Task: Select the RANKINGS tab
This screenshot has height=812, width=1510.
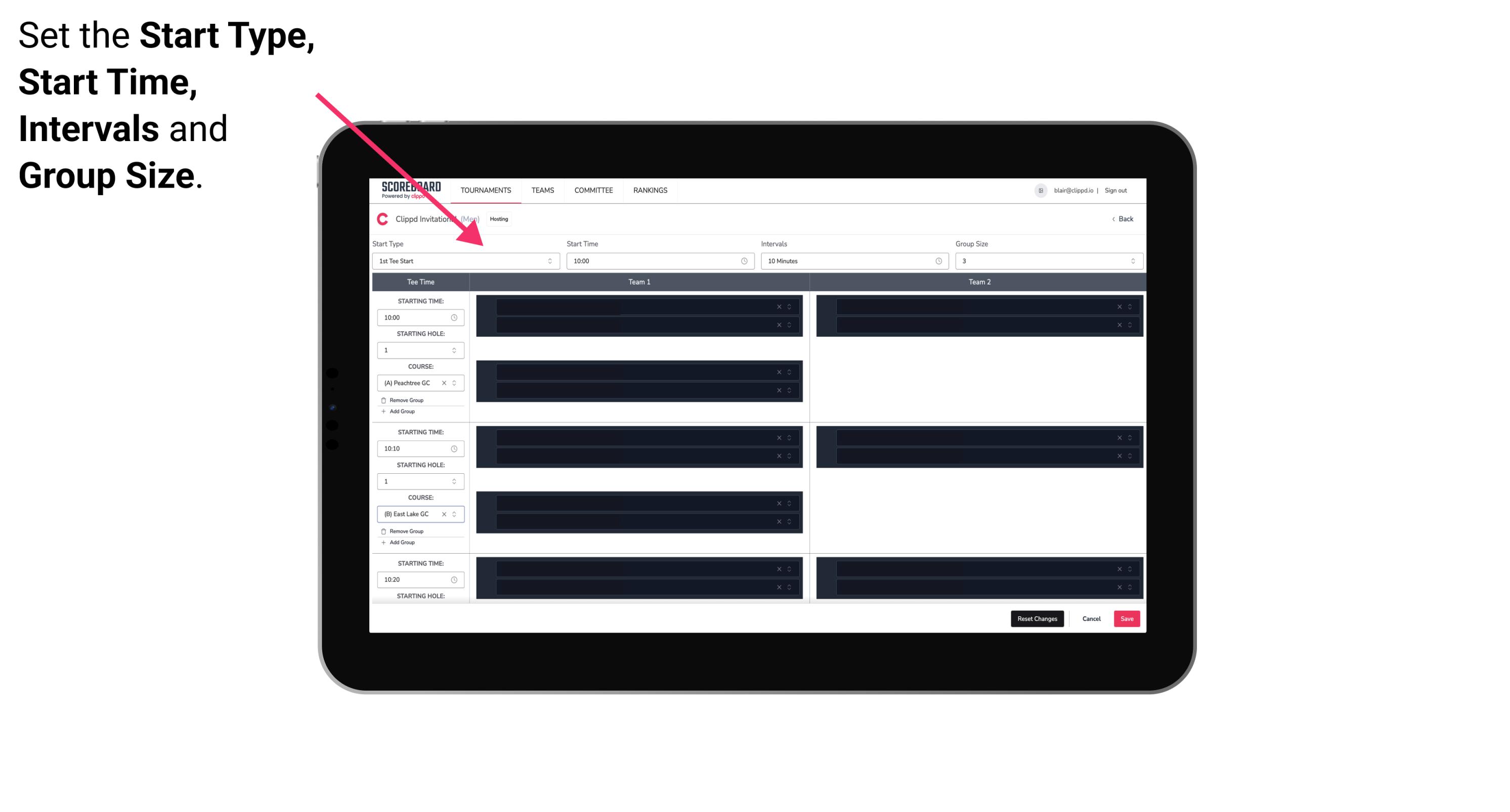Action: (x=650, y=190)
